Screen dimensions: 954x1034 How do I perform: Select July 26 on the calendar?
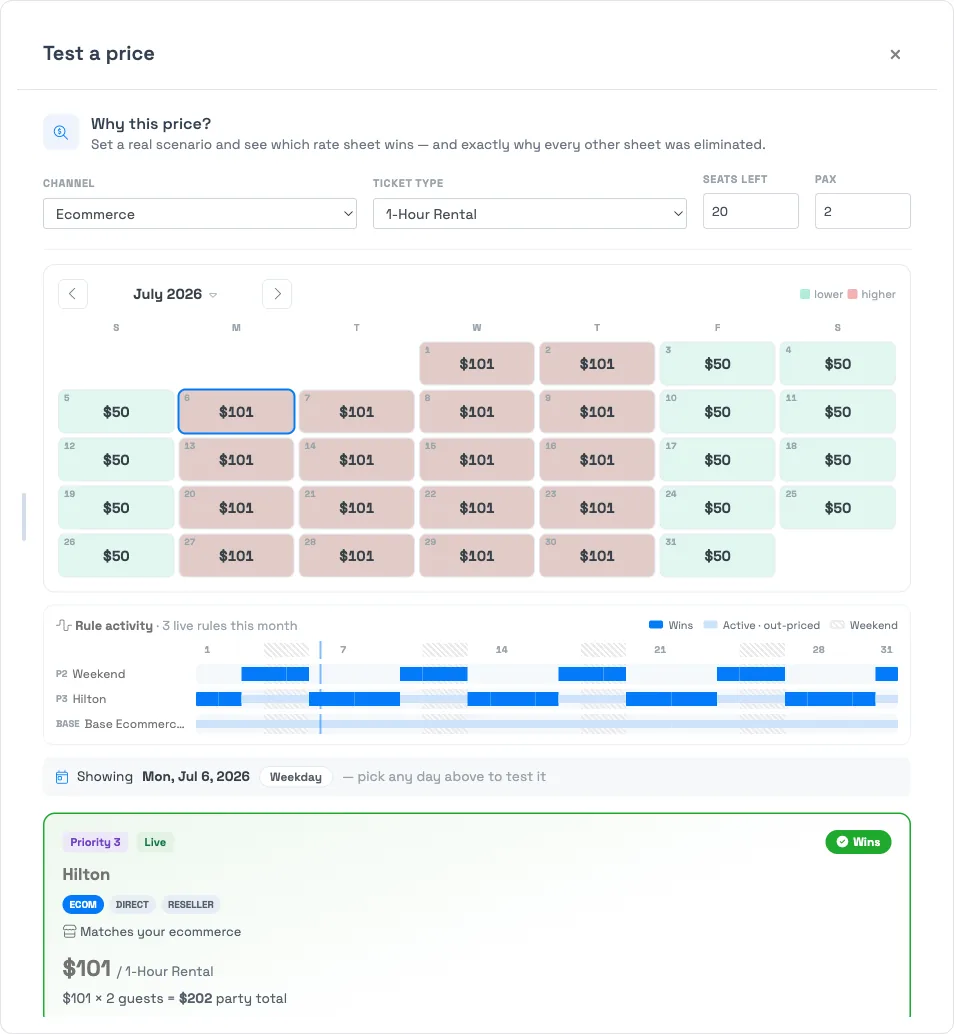pyautogui.click(x=116, y=556)
